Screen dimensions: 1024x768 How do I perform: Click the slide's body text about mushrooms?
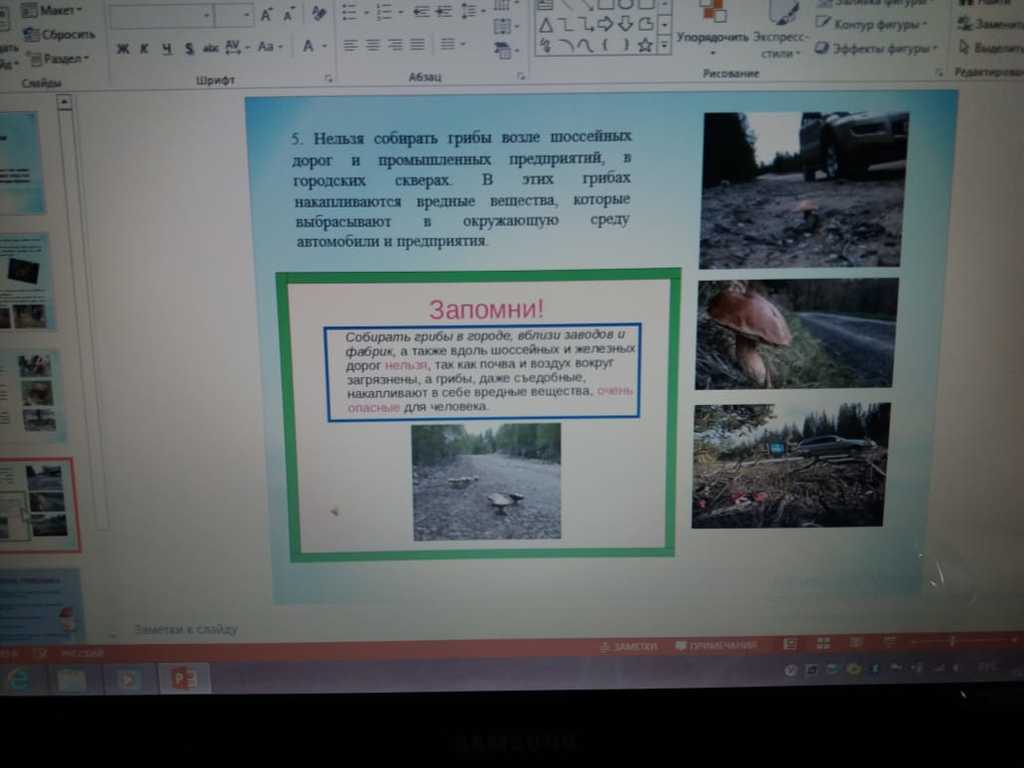pos(462,189)
